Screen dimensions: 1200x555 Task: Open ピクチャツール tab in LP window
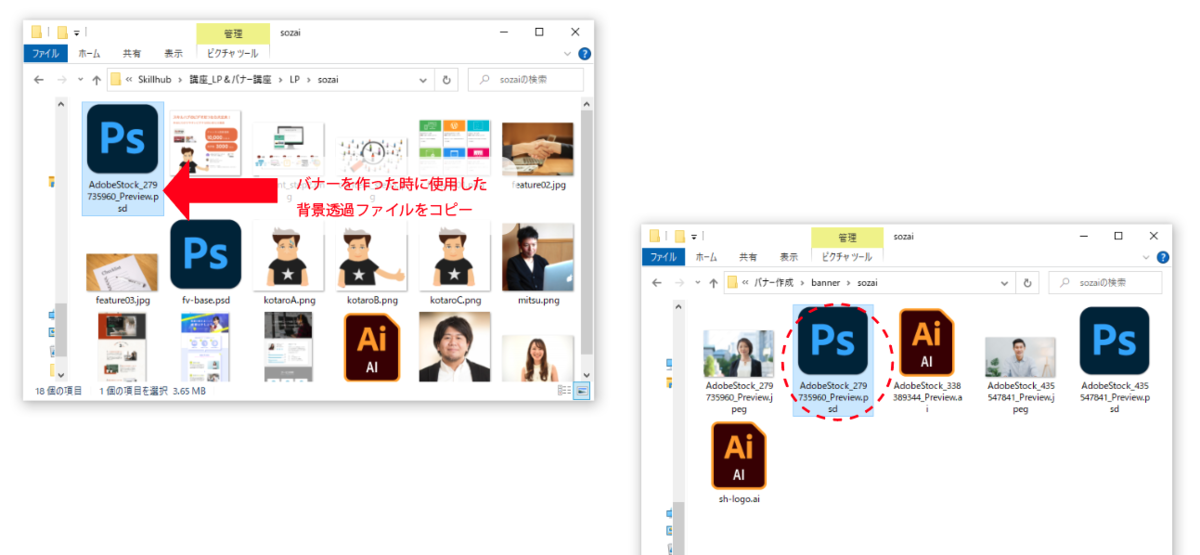click(231, 54)
